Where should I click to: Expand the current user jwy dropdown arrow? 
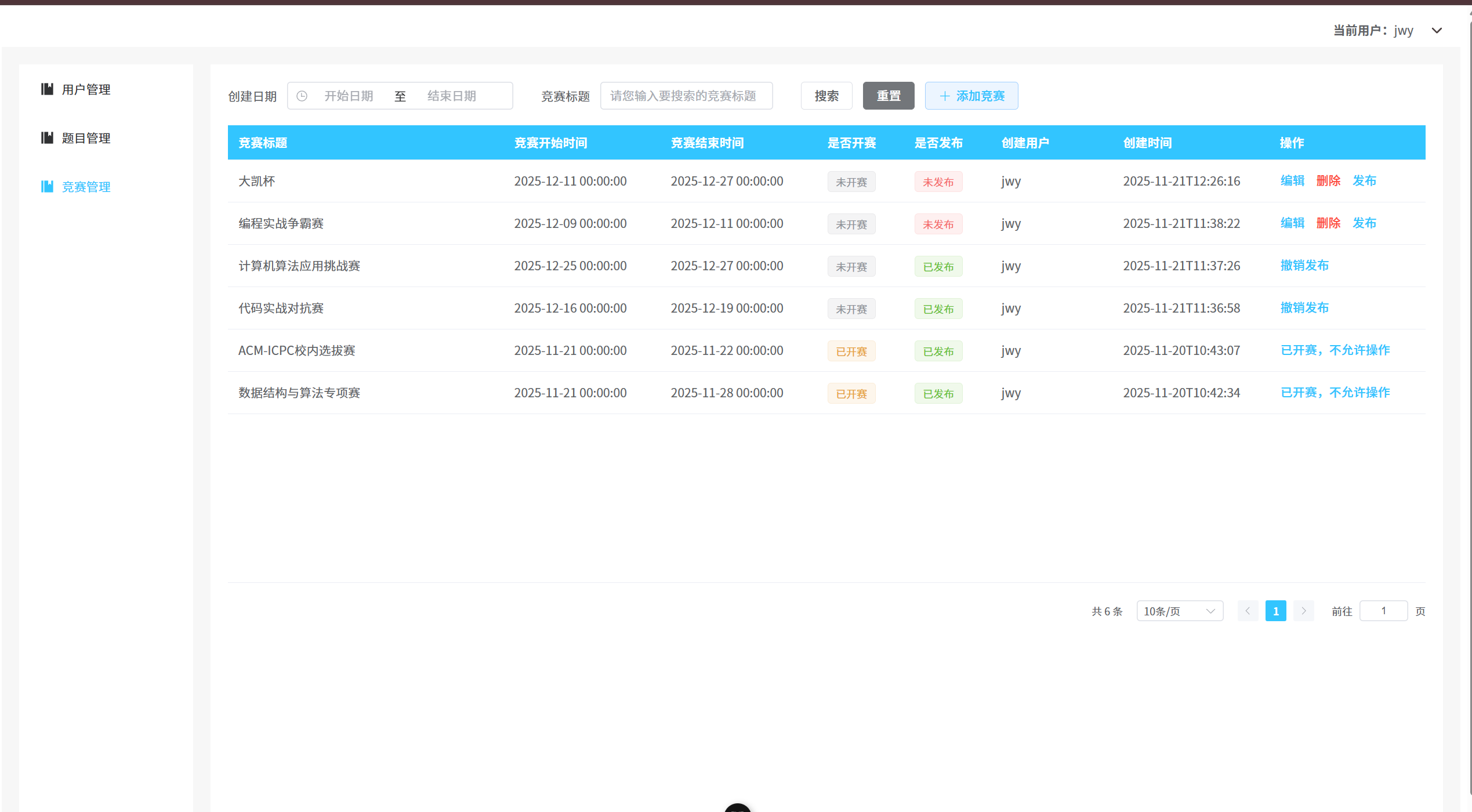coord(1437,31)
